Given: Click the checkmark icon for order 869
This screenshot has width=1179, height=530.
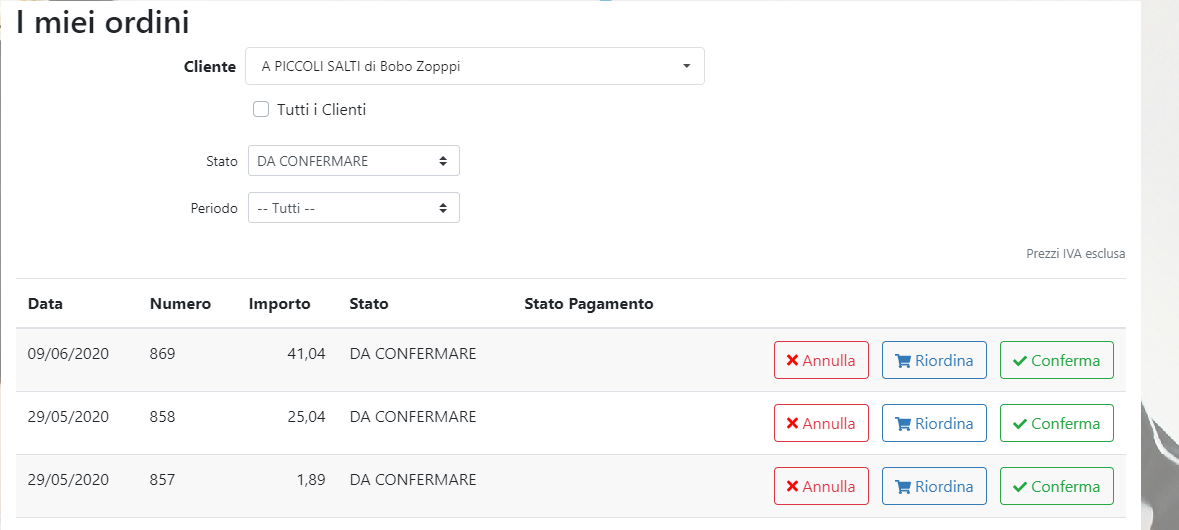Looking at the screenshot, I should pyautogui.click(x=1020, y=361).
